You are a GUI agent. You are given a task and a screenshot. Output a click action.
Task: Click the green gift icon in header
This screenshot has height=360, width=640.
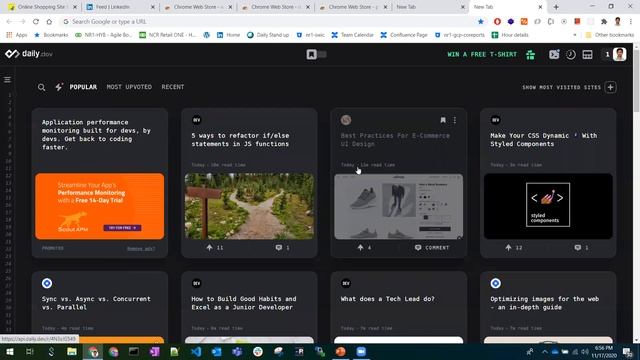[x=530, y=54]
